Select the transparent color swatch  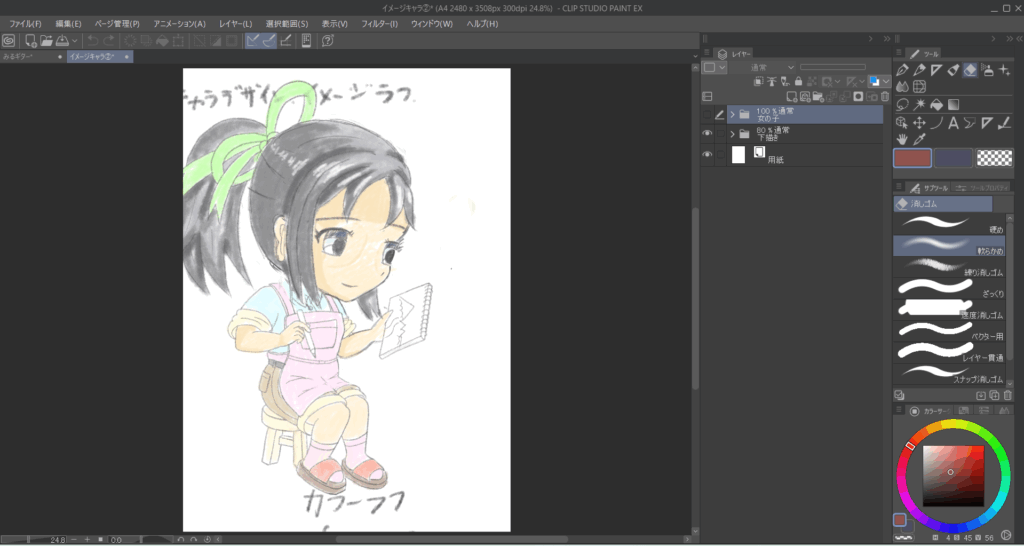(994, 158)
